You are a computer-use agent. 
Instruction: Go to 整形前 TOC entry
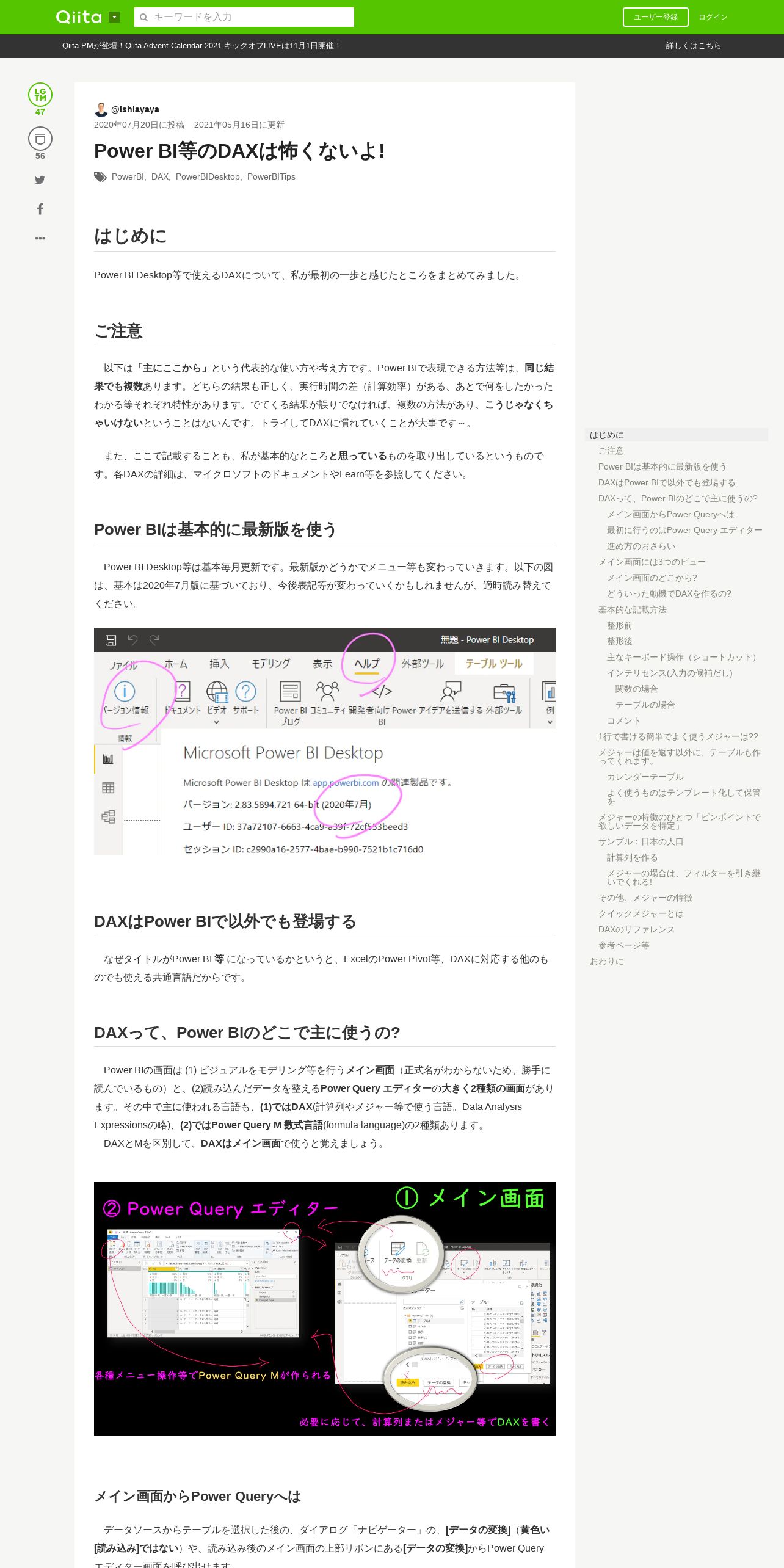coord(620,625)
